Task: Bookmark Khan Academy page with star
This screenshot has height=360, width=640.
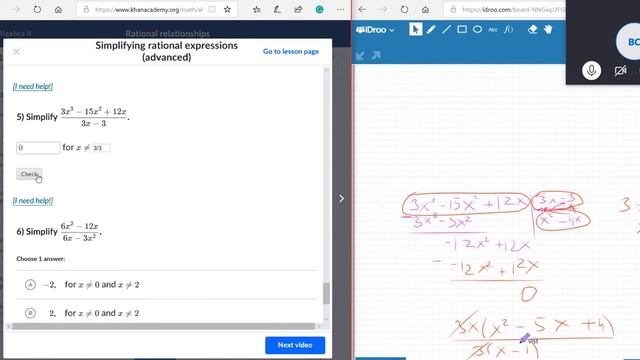Action: (227, 9)
